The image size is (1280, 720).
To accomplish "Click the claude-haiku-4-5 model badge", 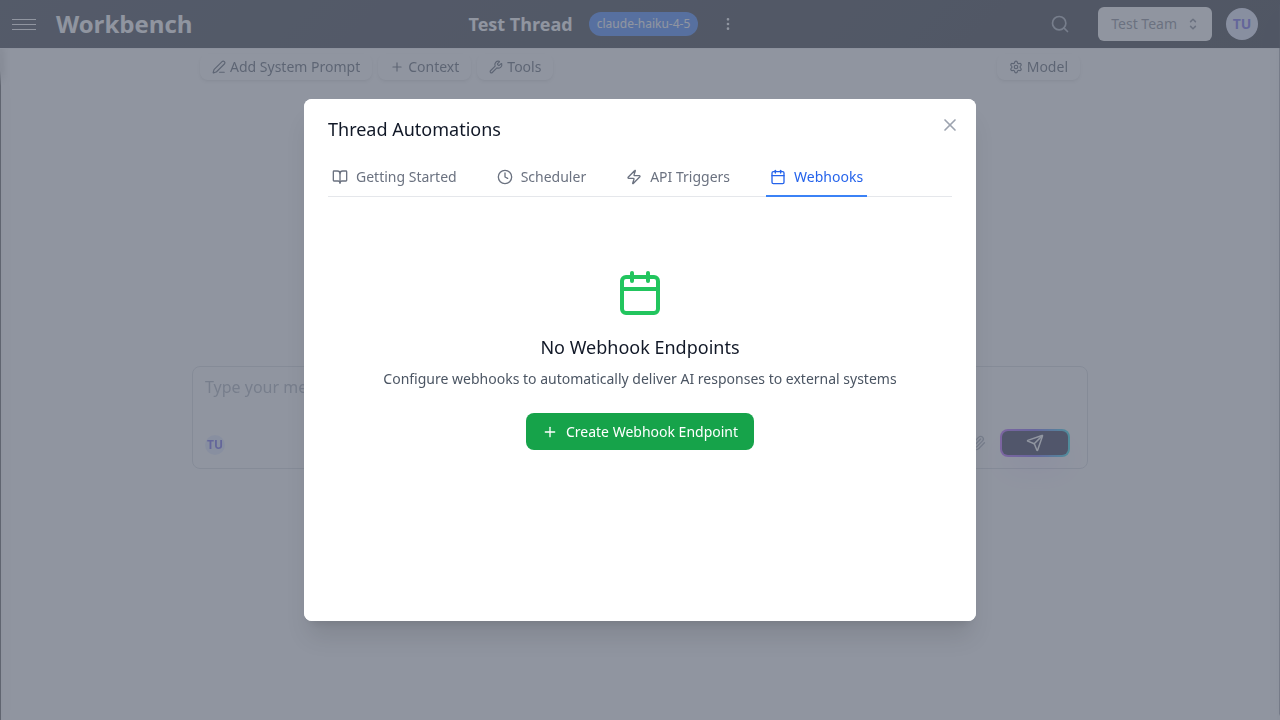I will click(643, 23).
